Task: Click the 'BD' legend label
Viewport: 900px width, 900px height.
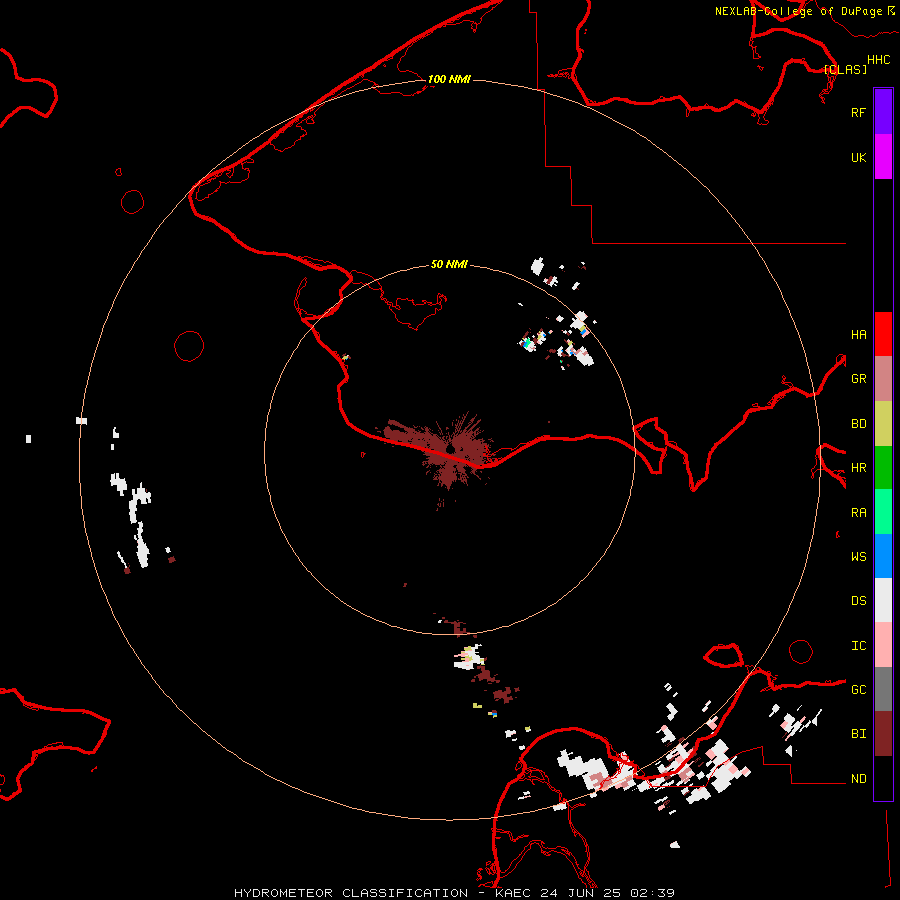Action: click(858, 424)
